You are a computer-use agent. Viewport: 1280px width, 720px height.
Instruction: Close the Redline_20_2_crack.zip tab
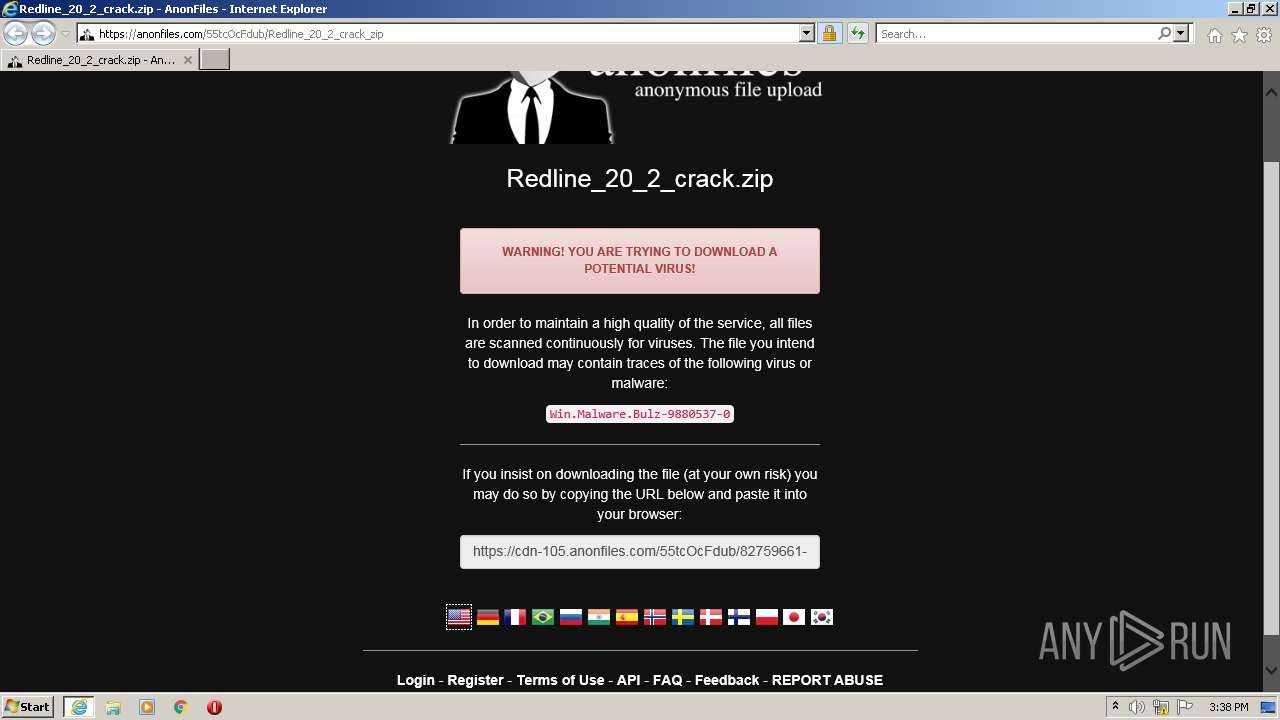coord(187,60)
